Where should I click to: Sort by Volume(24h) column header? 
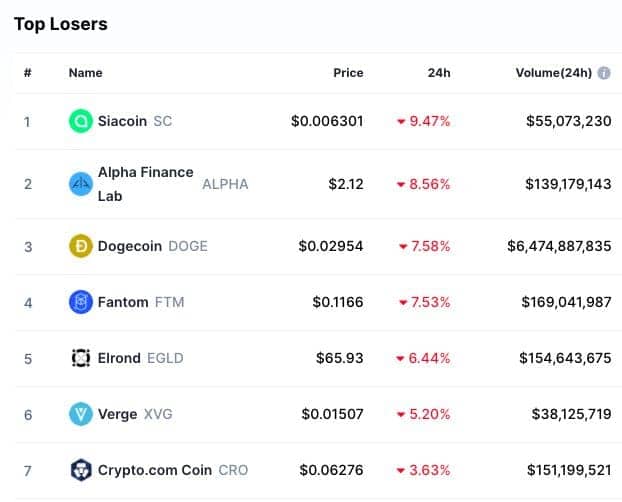click(x=554, y=73)
